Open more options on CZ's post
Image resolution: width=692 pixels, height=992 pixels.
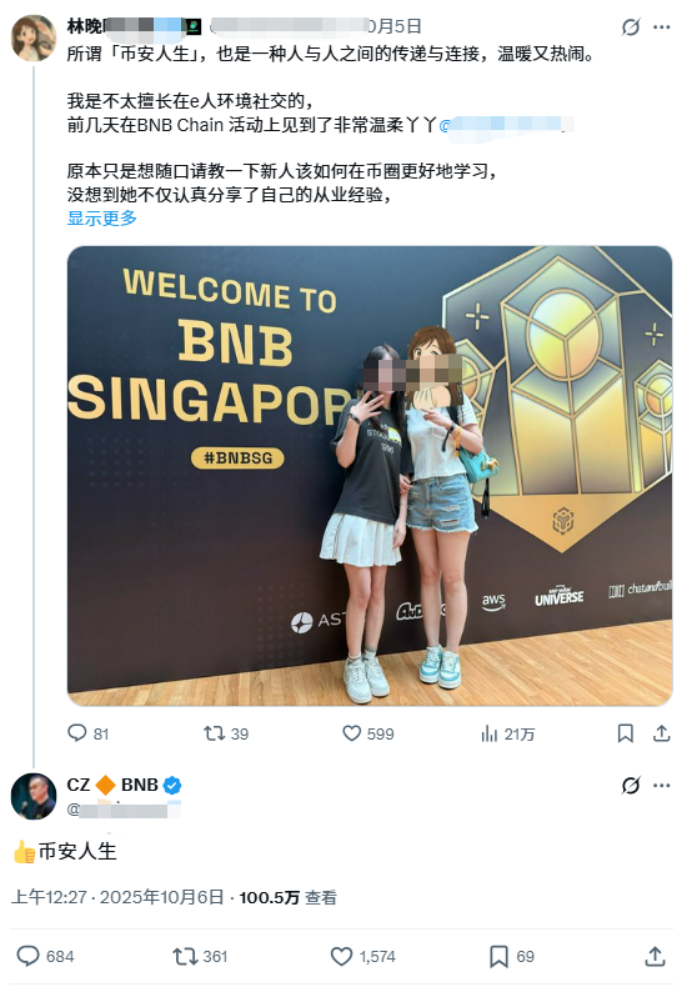tap(662, 785)
